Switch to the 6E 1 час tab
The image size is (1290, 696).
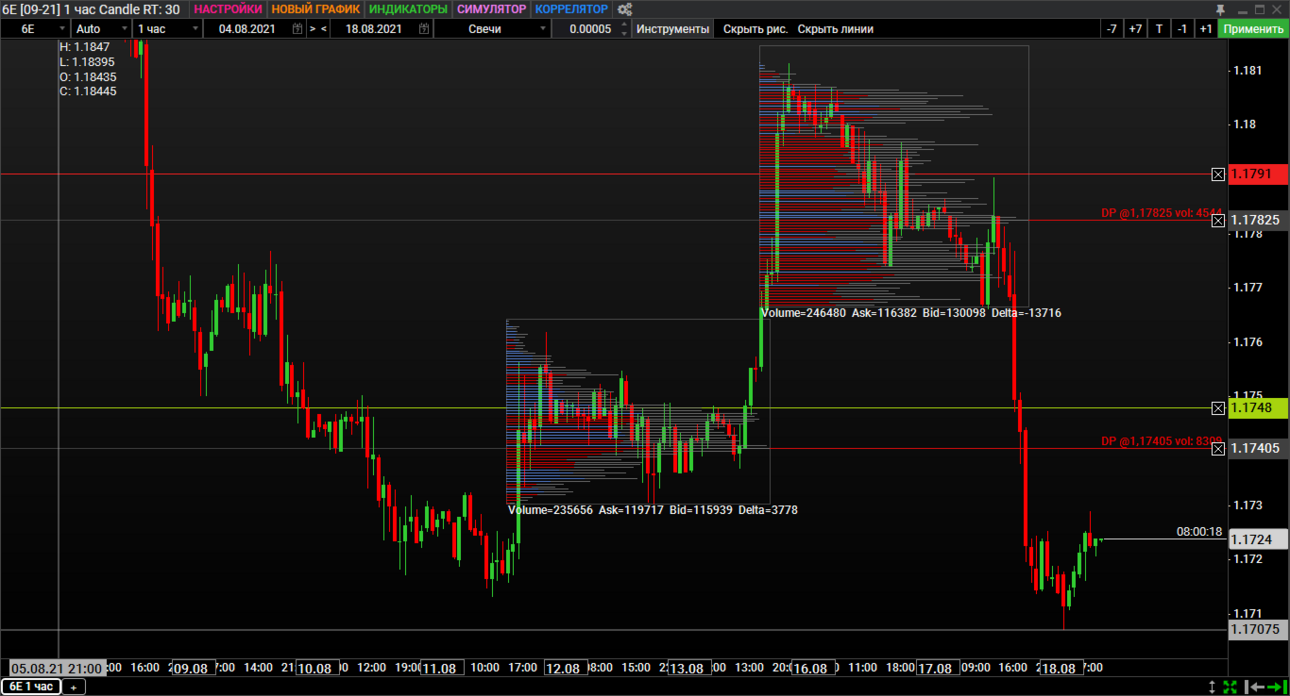[x=31, y=687]
